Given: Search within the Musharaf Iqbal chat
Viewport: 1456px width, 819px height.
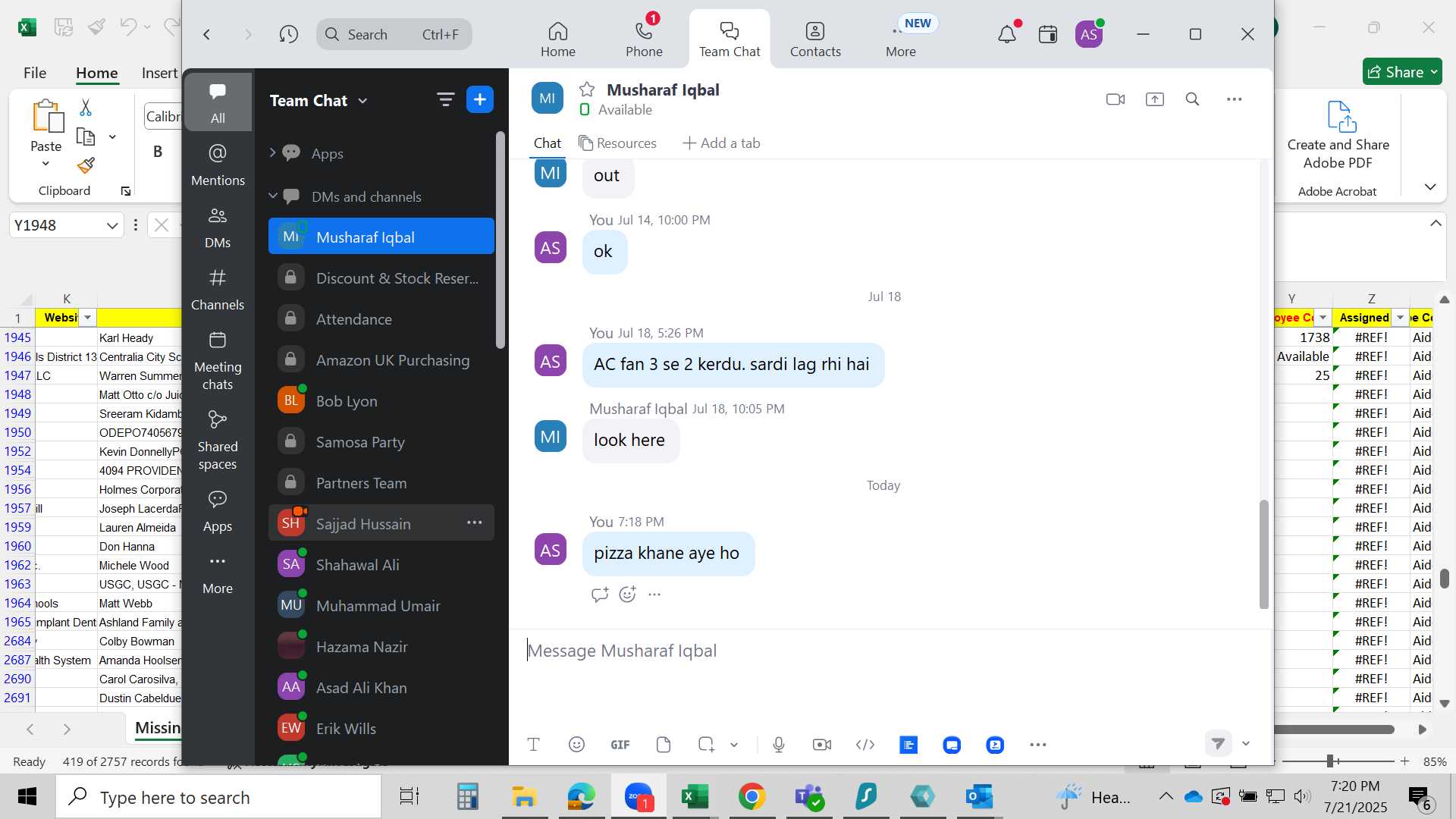Looking at the screenshot, I should pyautogui.click(x=1192, y=99).
